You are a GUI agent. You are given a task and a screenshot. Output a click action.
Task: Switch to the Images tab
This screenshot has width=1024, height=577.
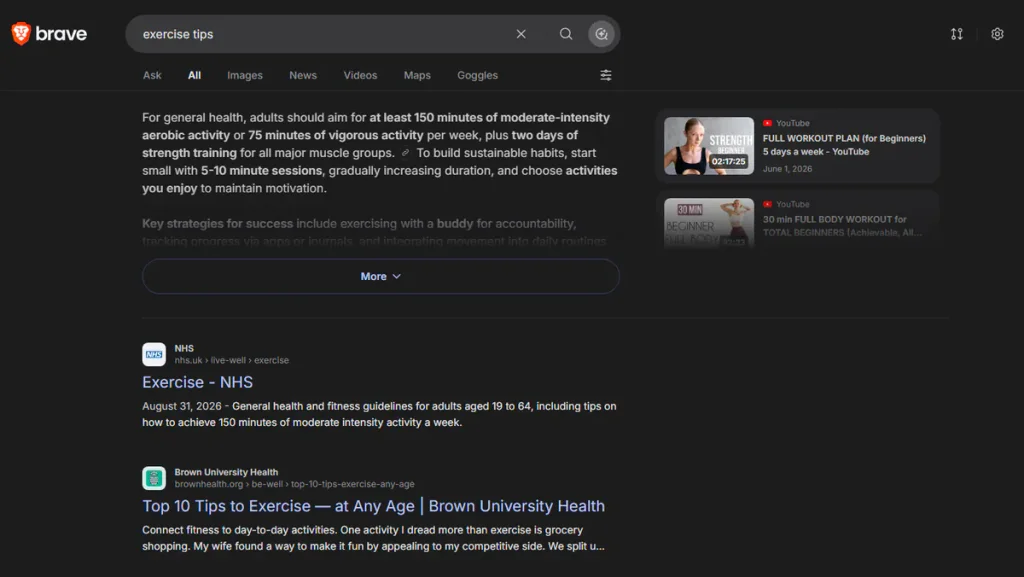coord(245,75)
